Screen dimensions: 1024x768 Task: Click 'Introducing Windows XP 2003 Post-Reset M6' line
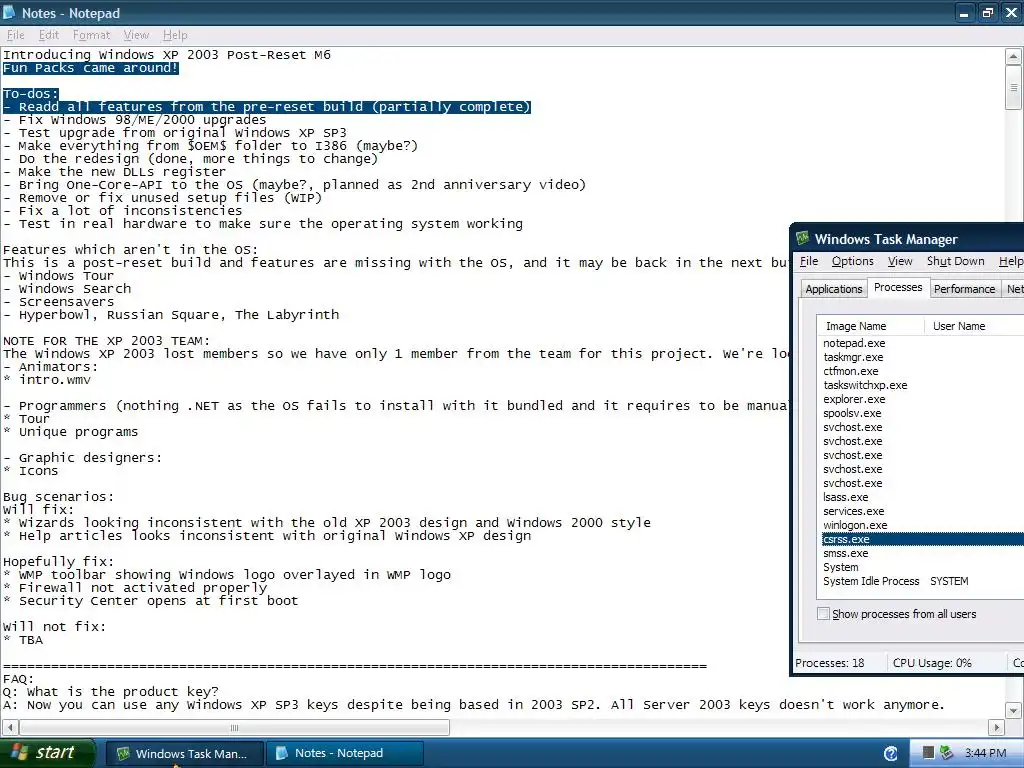[x=167, y=55]
